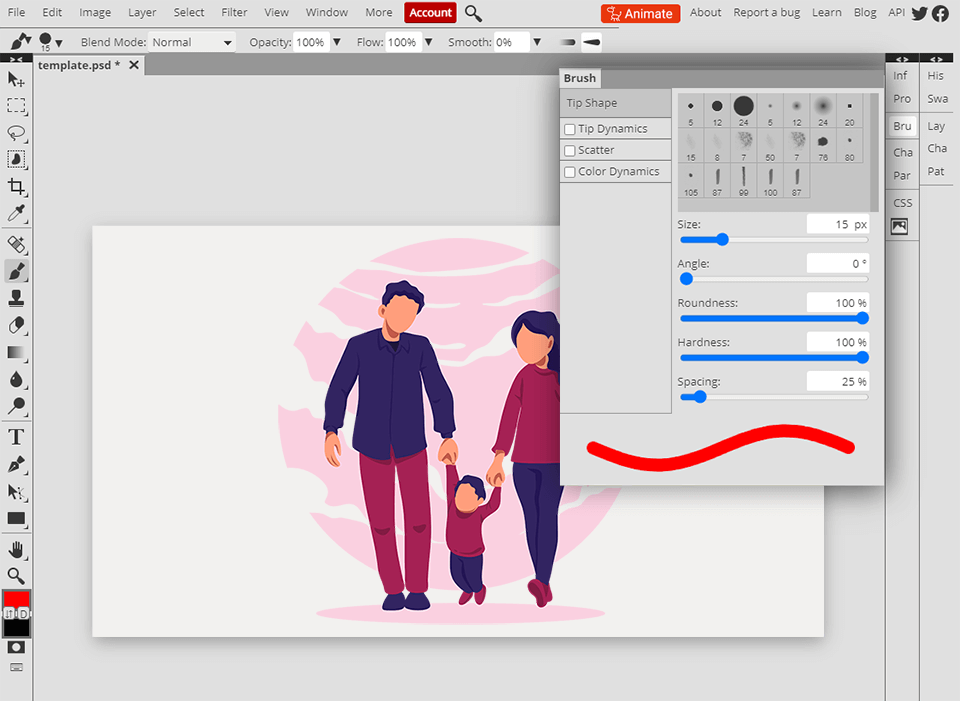Select the Eraser tool
The image size is (960, 701).
[16, 325]
